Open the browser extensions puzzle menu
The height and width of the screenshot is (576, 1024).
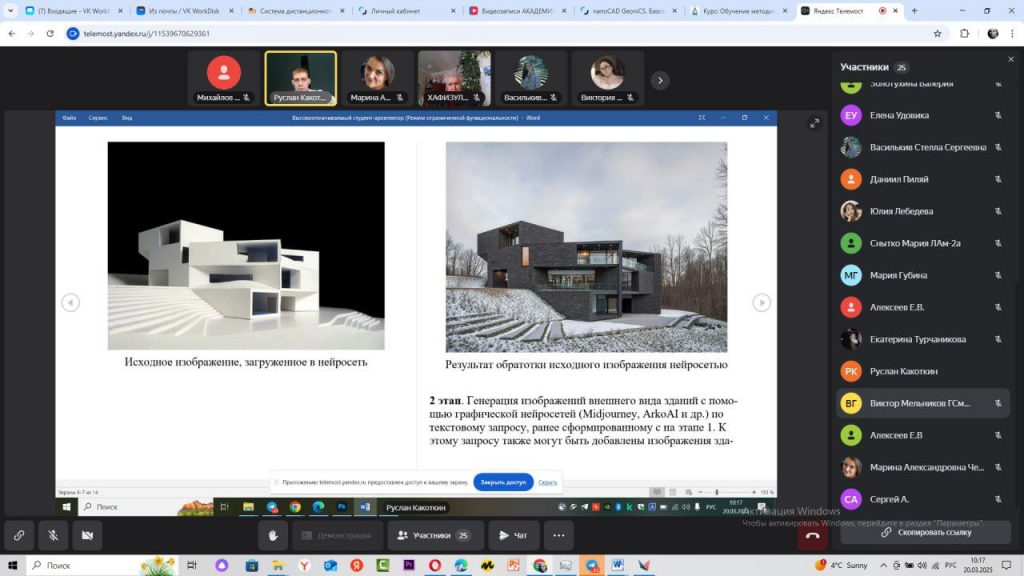pyautogui.click(x=964, y=33)
